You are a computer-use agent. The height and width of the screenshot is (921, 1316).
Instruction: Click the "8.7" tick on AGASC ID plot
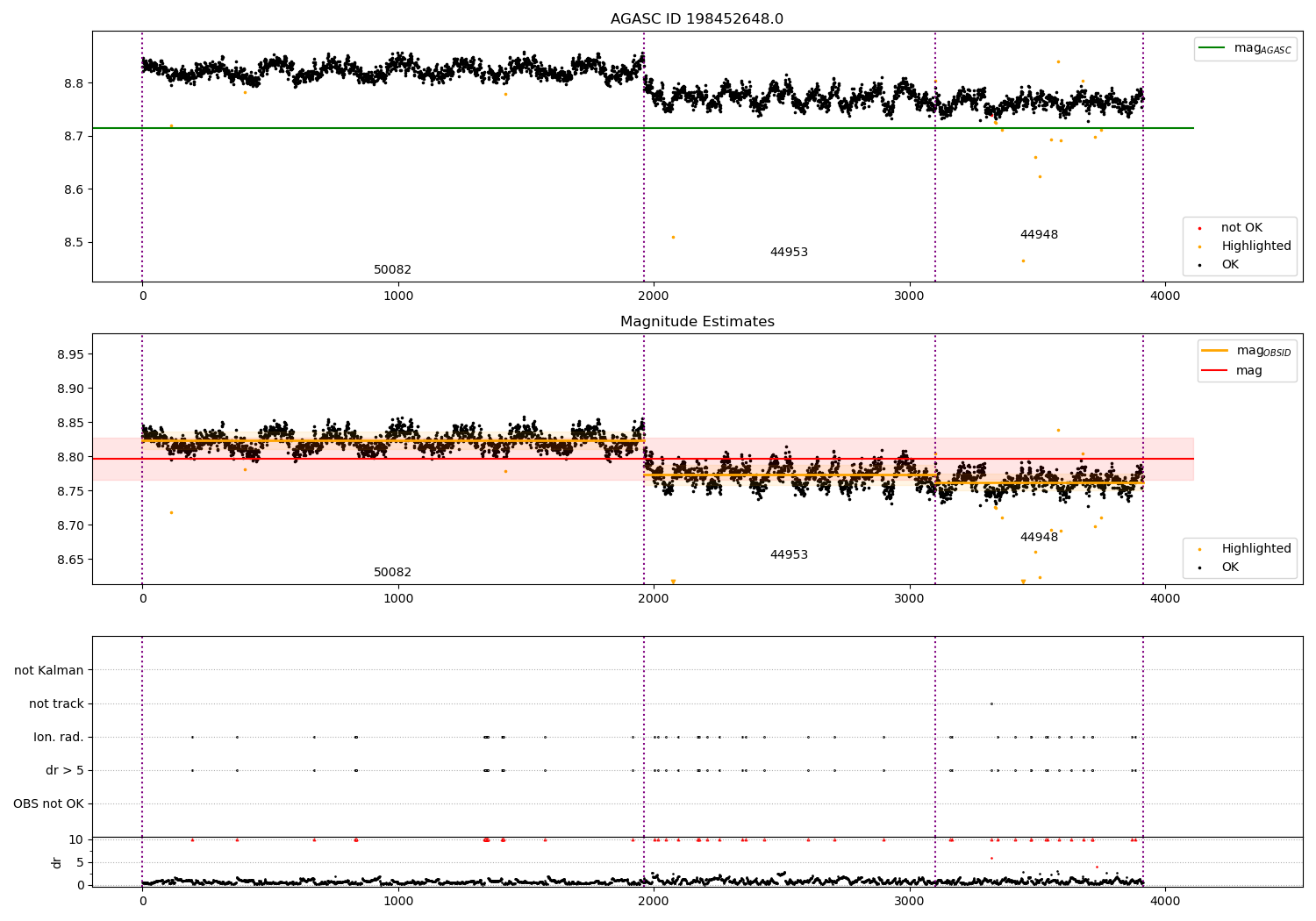73,137
